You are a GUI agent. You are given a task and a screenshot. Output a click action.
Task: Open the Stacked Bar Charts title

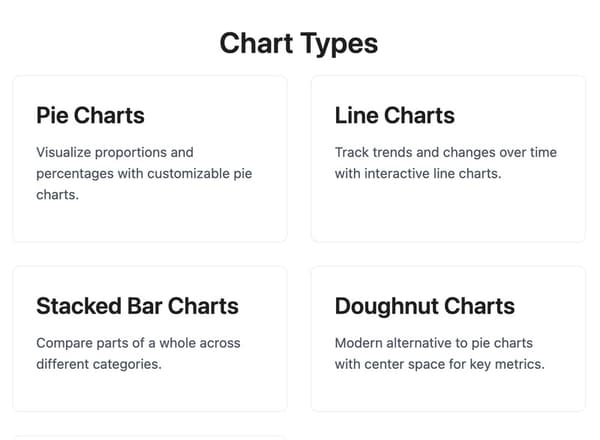coord(137,305)
